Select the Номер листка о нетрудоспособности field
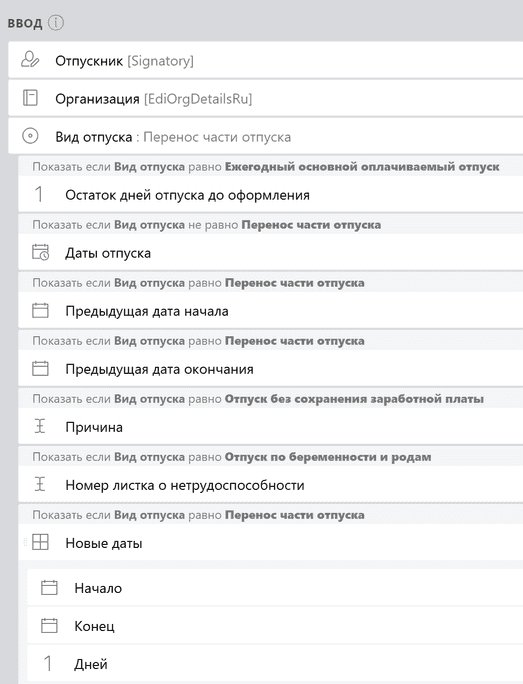 [270, 484]
